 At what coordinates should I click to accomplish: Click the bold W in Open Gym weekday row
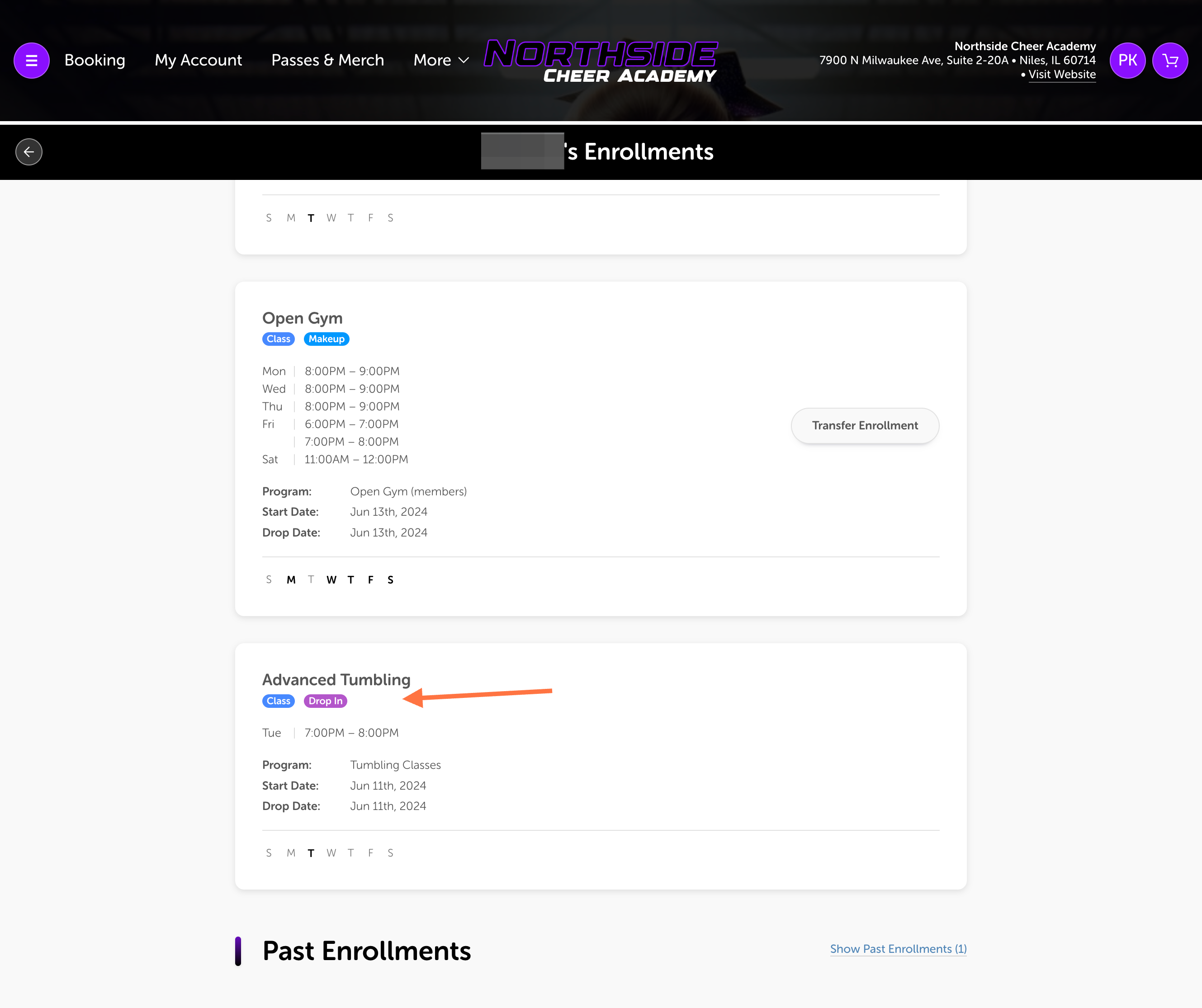(x=331, y=579)
